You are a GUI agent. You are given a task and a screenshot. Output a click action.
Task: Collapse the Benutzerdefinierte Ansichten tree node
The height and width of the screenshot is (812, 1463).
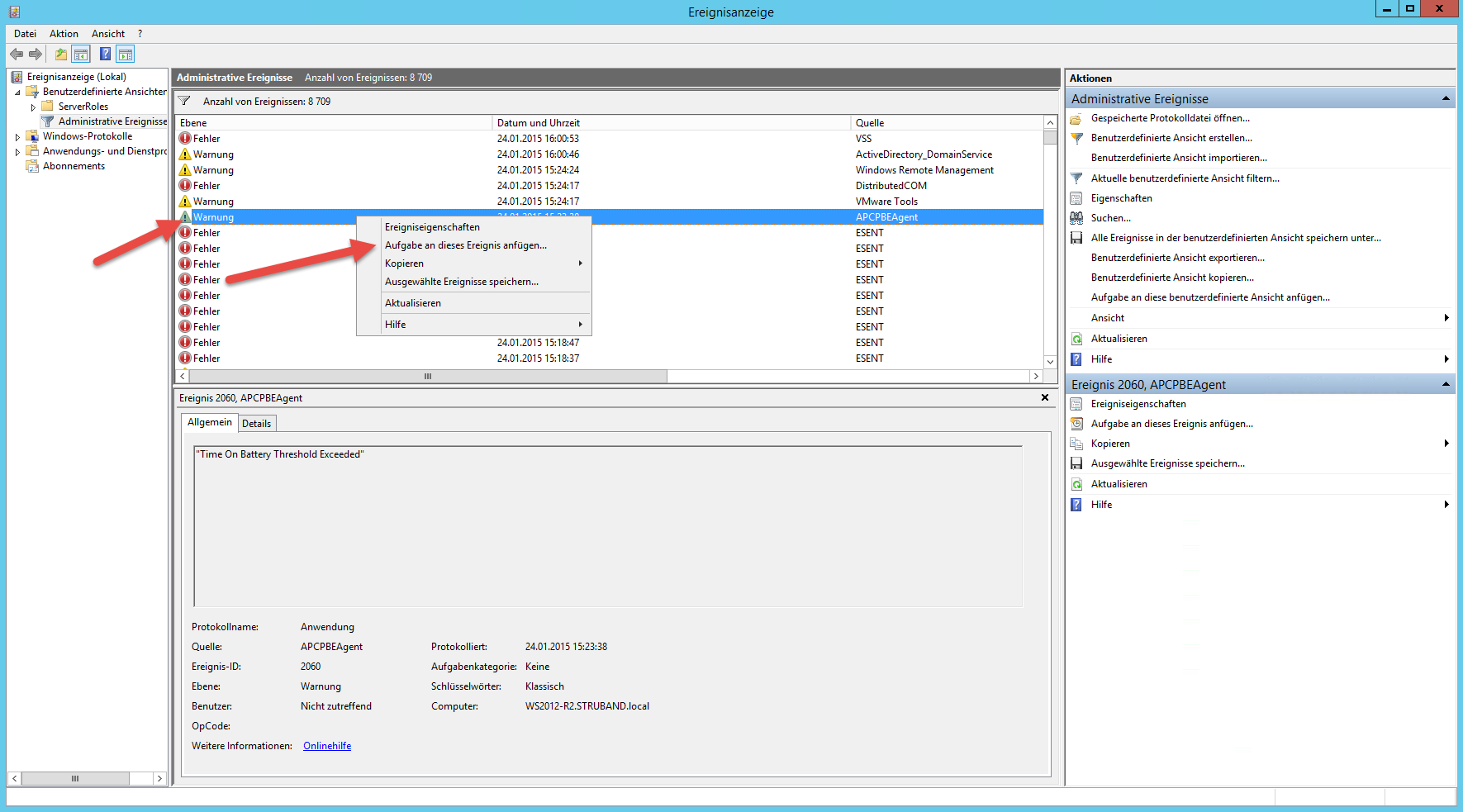tap(17, 93)
